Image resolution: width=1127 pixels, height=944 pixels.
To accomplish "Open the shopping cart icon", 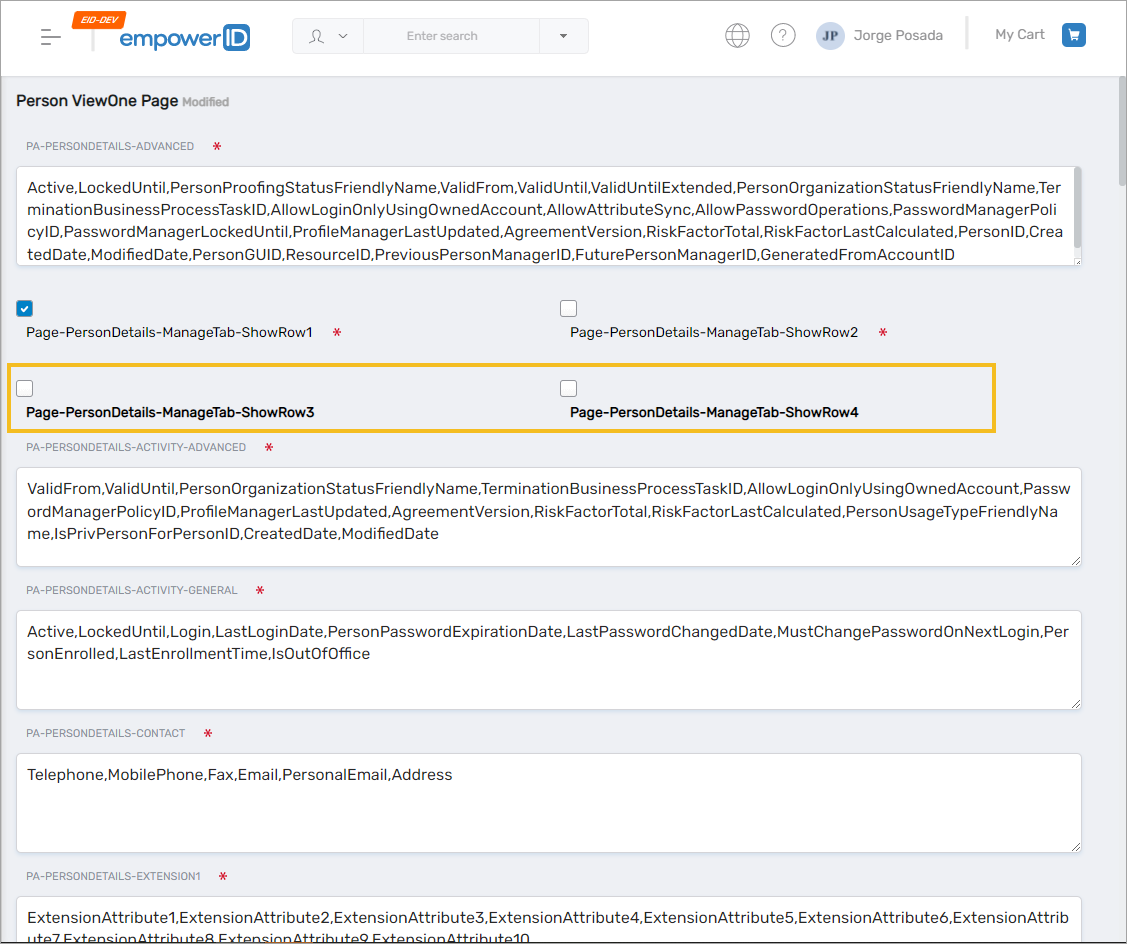I will pyautogui.click(x=1073, y=34).
